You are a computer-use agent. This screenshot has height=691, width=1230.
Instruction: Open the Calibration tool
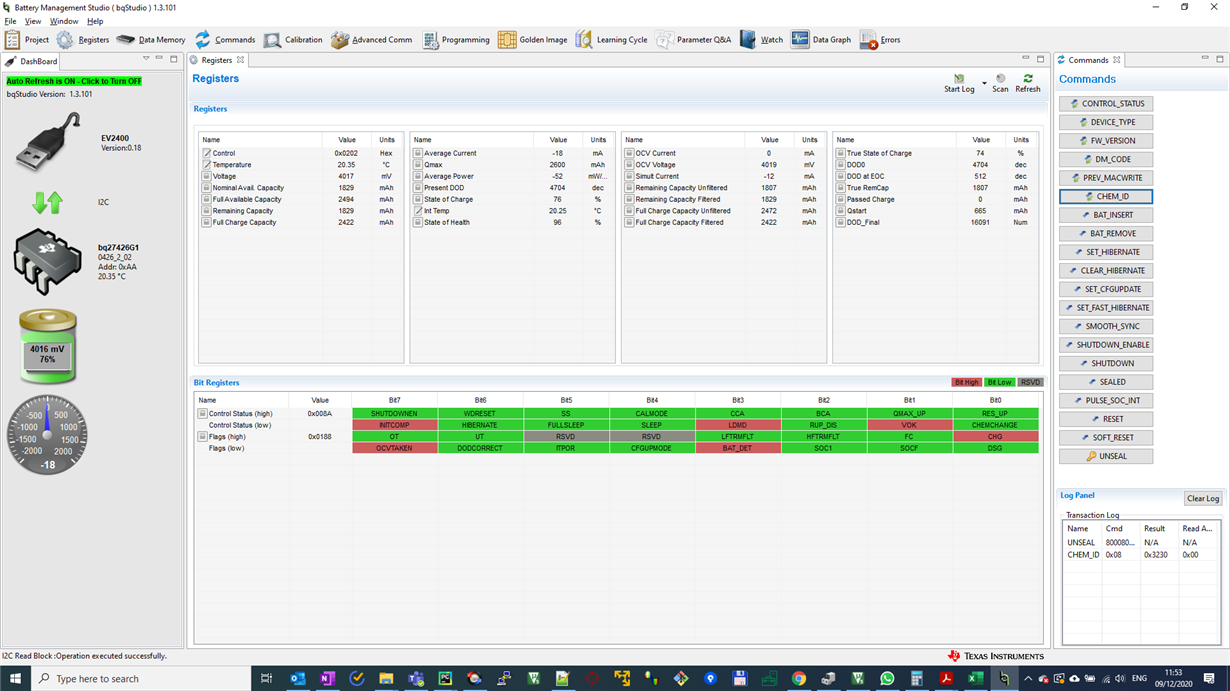(293, 40)
